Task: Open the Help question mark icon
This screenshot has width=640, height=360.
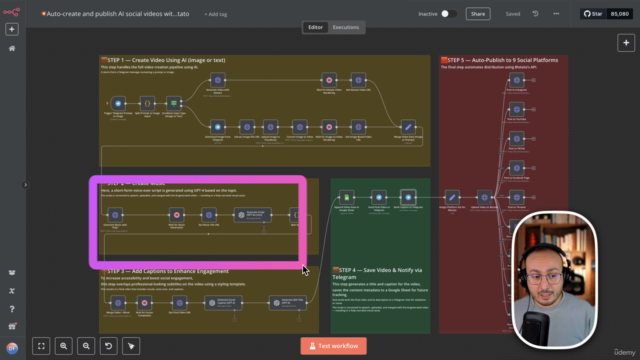Action: 12,309
